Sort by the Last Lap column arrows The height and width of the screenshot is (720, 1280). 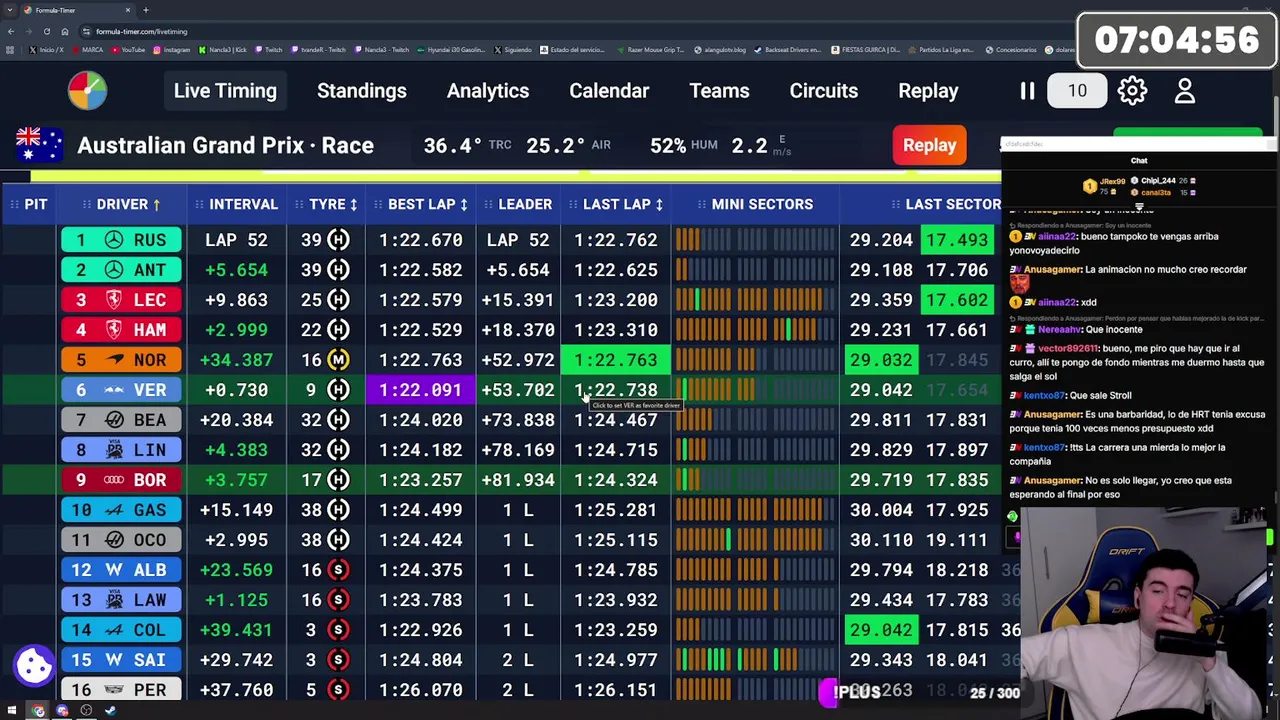659,204
